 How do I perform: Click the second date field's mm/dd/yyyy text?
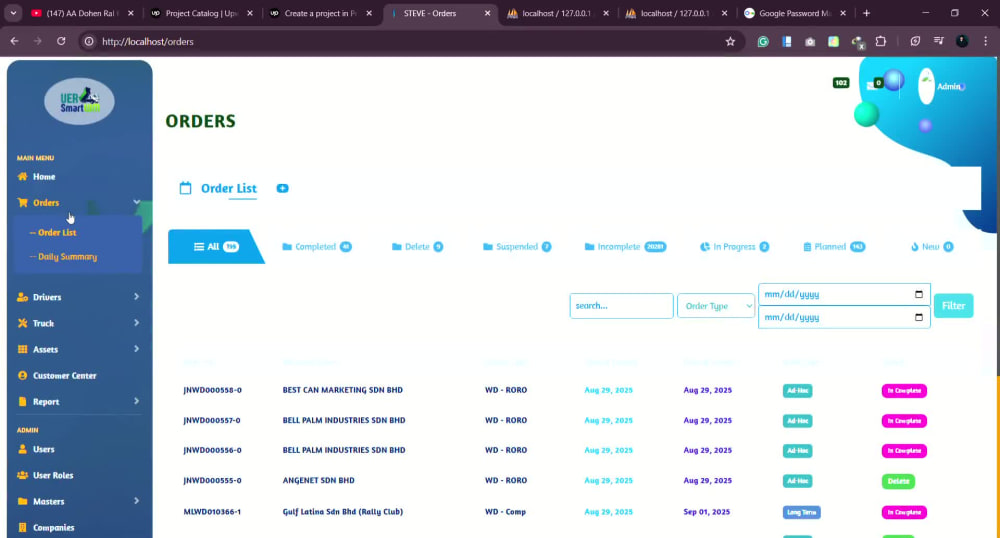(791, 317)
